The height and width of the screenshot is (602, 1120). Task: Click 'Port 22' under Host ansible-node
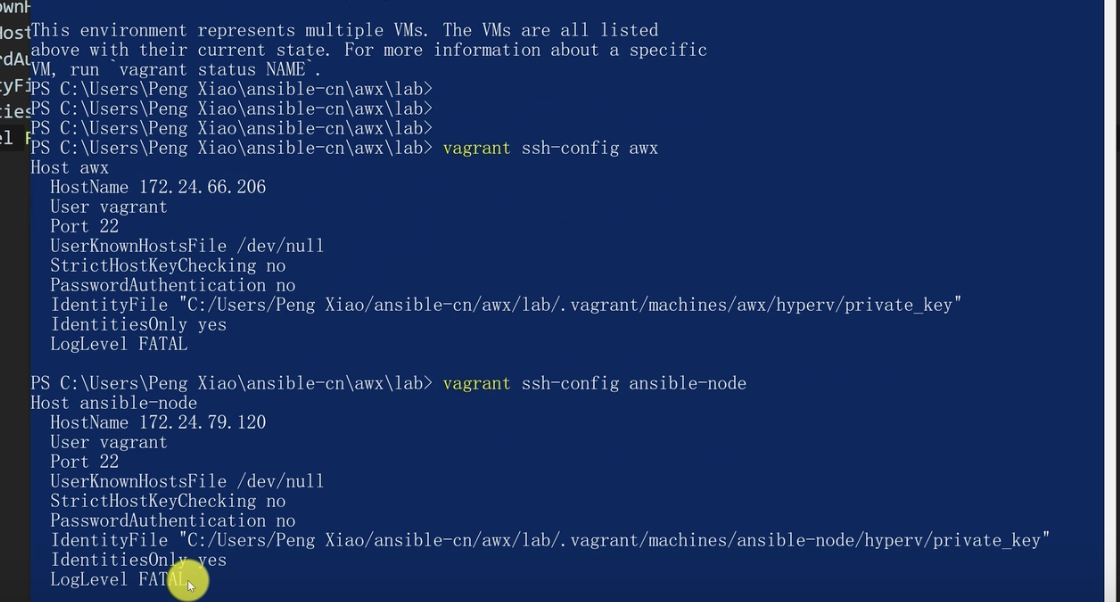coord(84,462)
